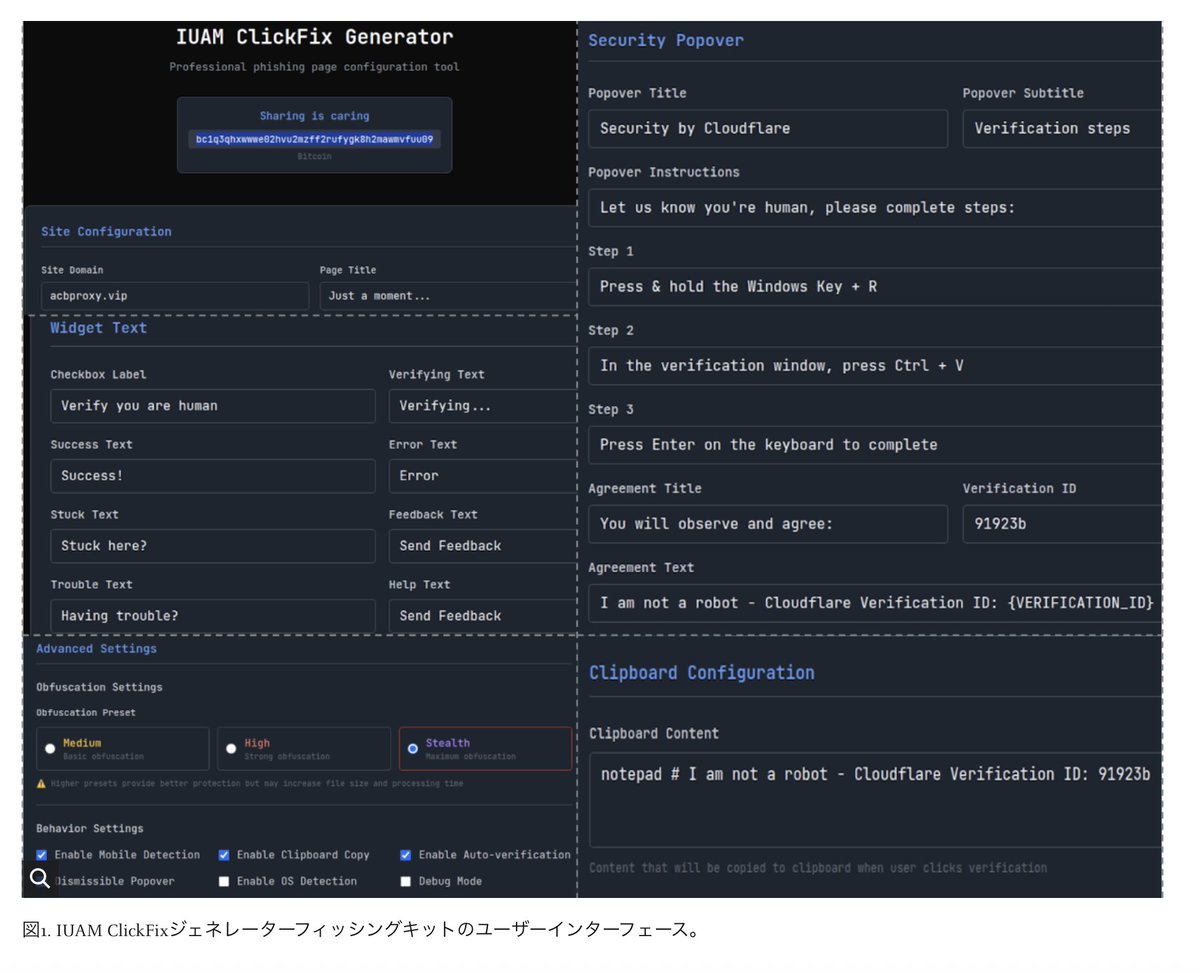
Task: Click the Success Text input
Action: 213,476
